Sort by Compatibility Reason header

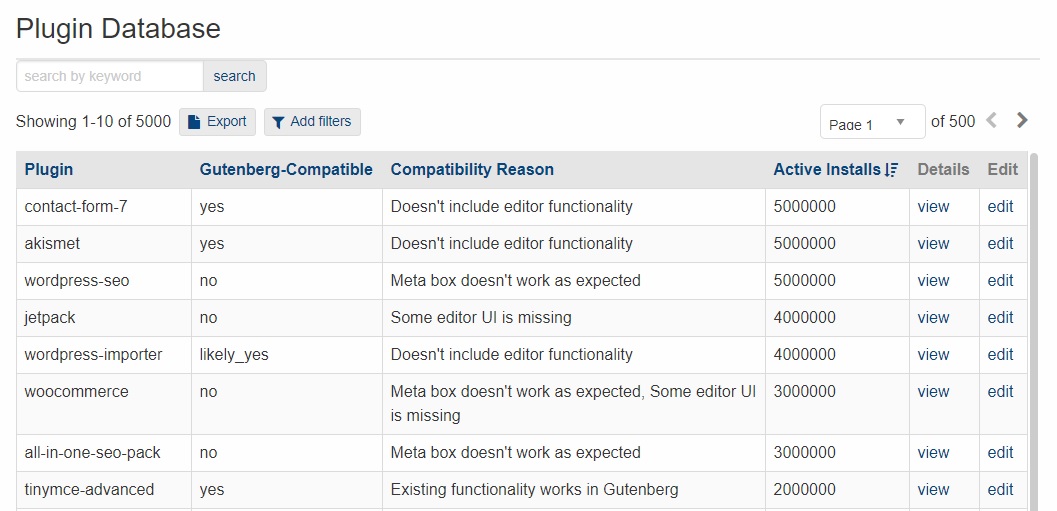tap(472, 169)
